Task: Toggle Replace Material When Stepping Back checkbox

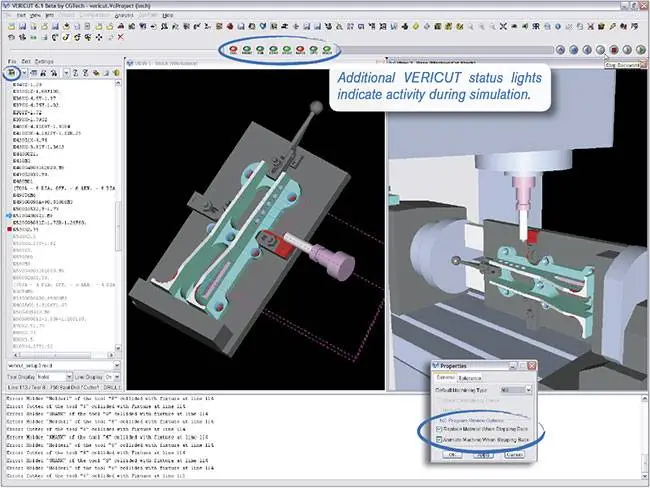Action: [x=439, y=429]
